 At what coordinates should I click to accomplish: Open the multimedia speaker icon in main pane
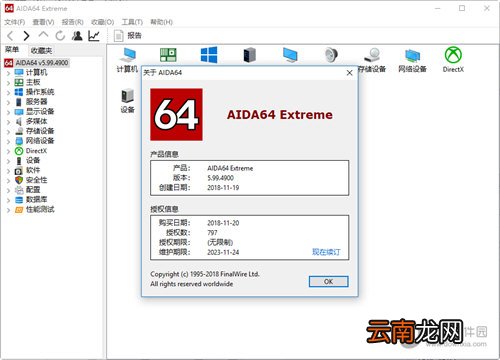331,55
